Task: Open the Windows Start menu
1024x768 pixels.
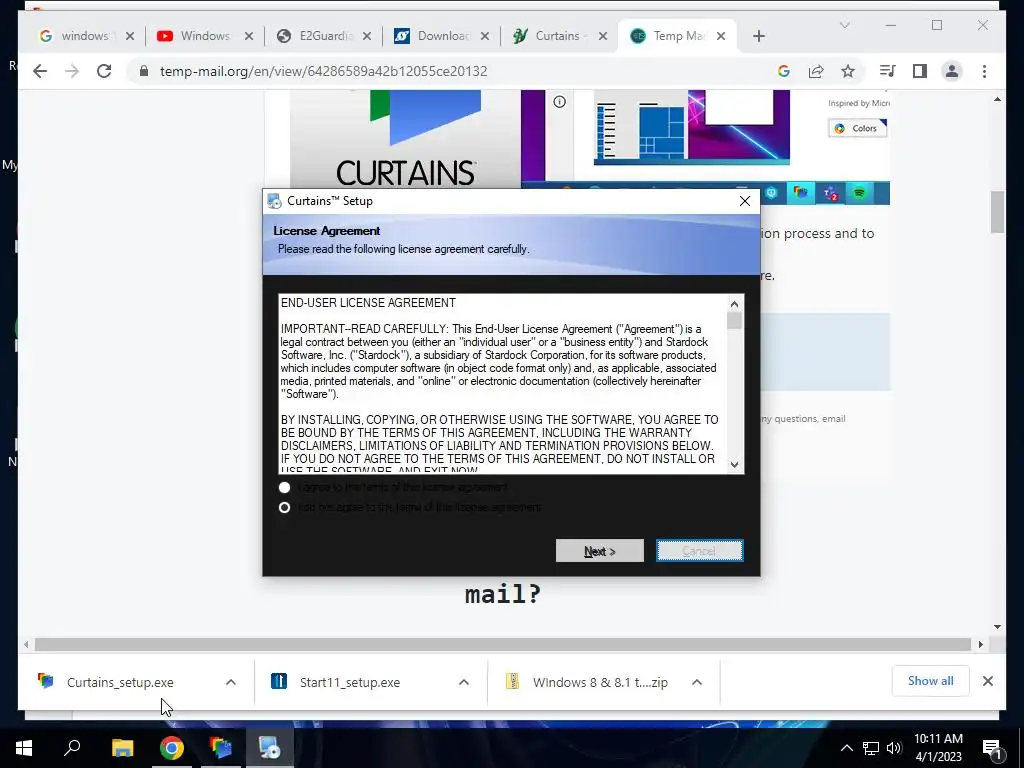Action: (24, 748)
